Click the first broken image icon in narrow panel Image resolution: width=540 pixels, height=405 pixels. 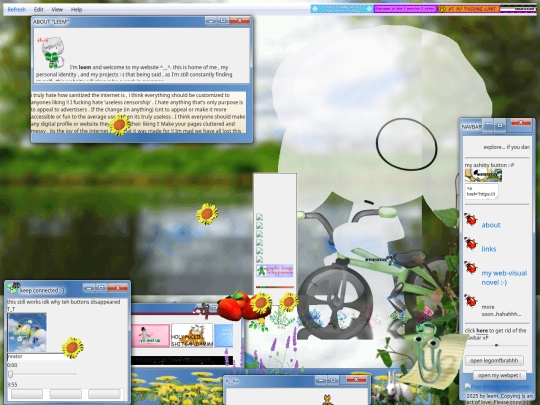pos(260,217)
